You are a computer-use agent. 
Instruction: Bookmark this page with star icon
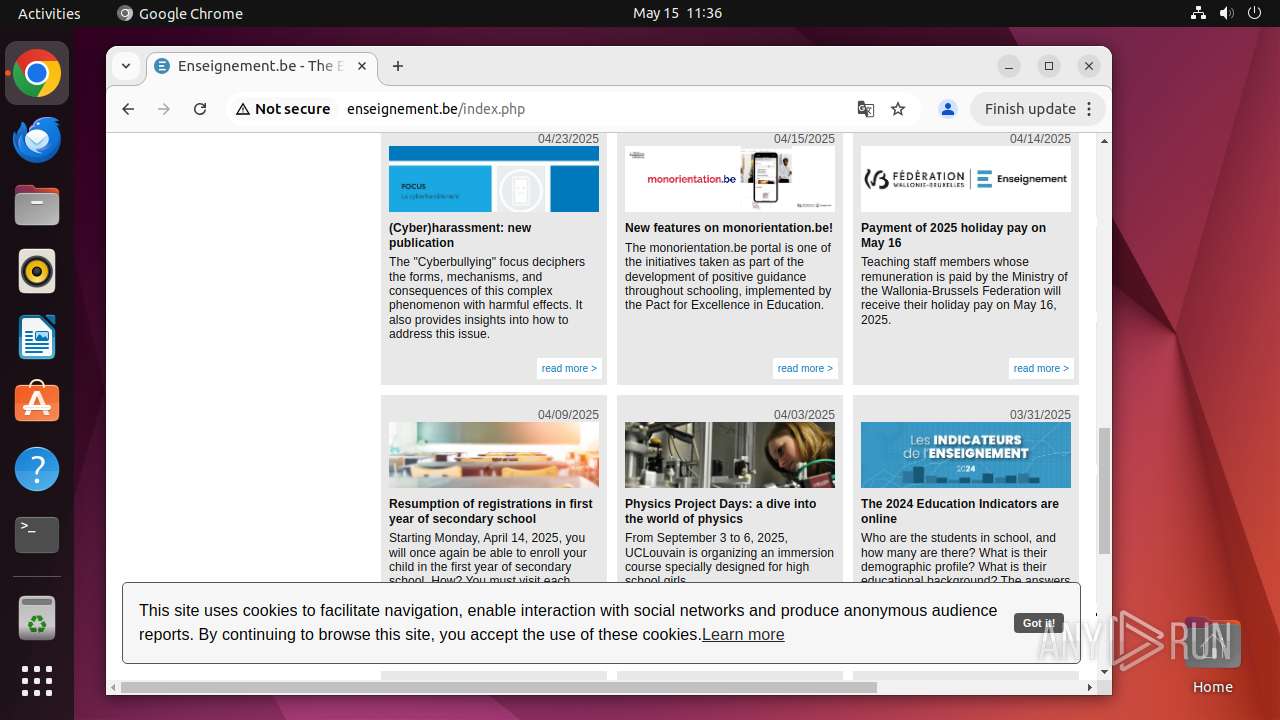(898, 109)
